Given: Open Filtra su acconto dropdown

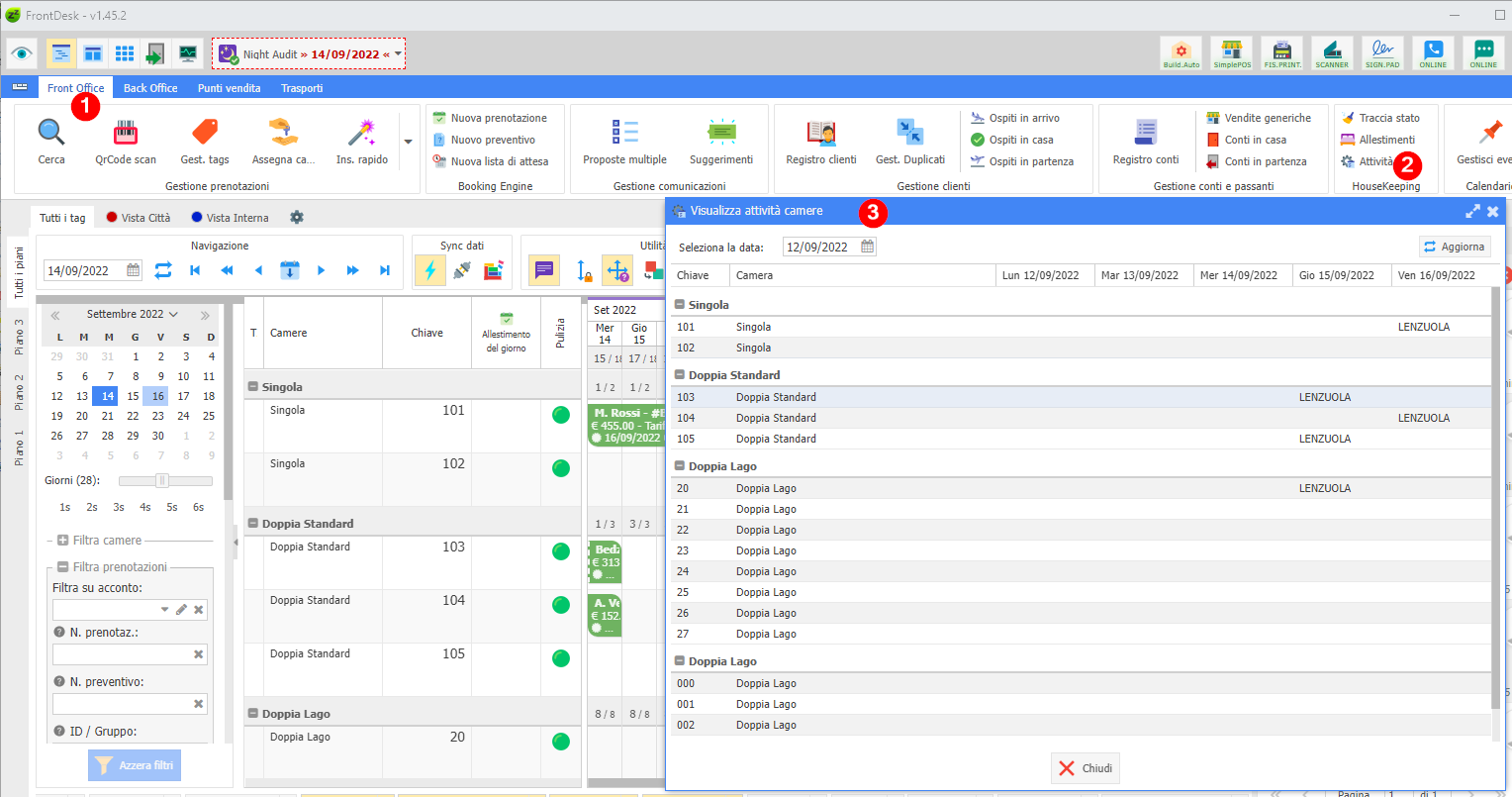Looking at the screenshot, I should (x=164, y=610).
